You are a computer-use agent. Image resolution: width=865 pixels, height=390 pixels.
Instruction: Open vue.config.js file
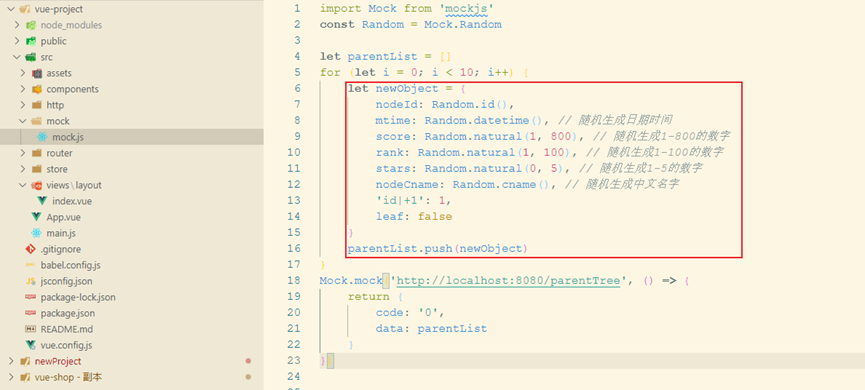click(x=66, y=345)
